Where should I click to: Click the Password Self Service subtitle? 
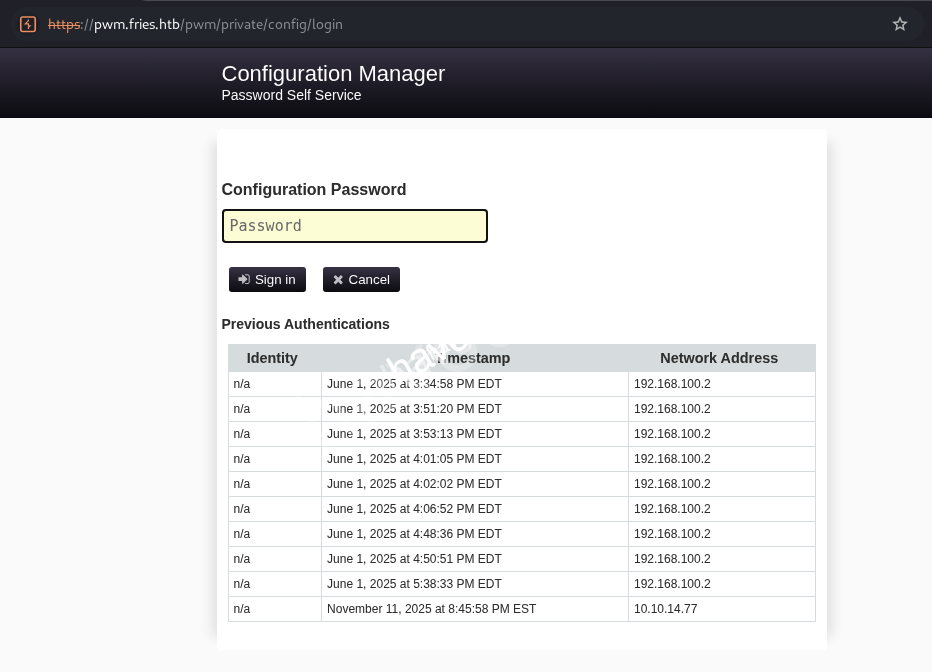tap(291, 95)
